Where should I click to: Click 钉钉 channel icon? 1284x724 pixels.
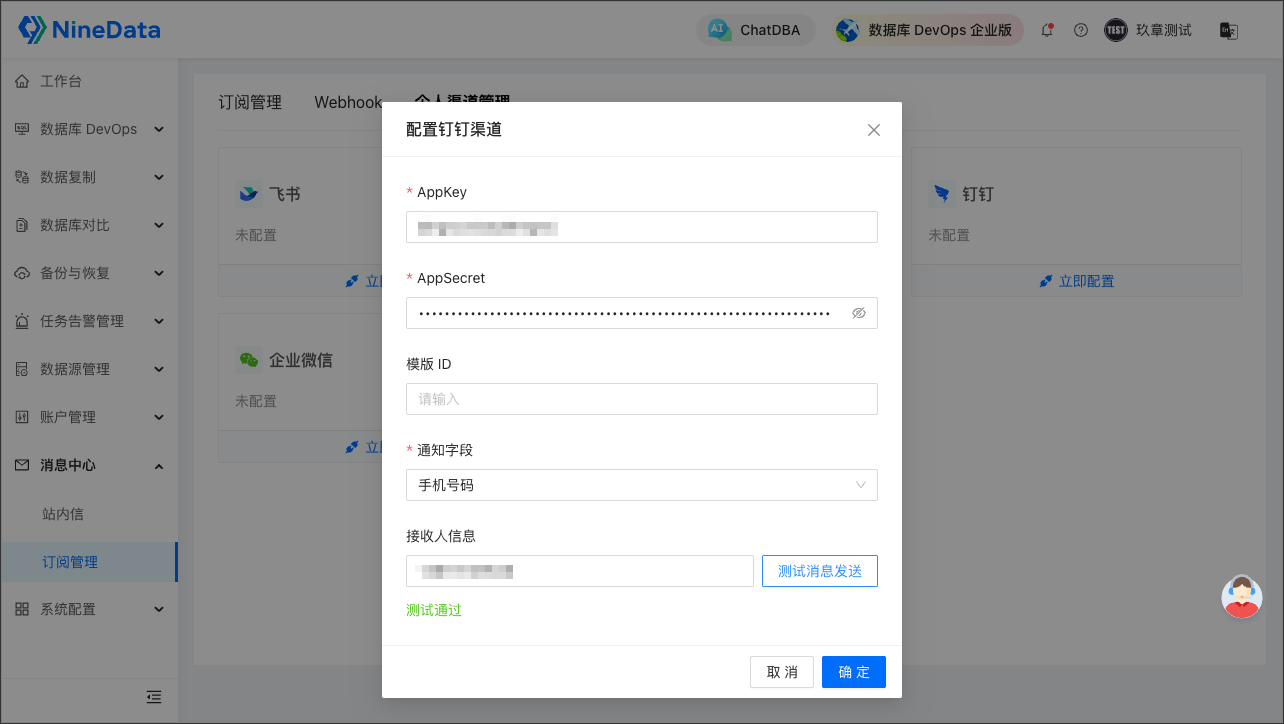pos(941,194)
